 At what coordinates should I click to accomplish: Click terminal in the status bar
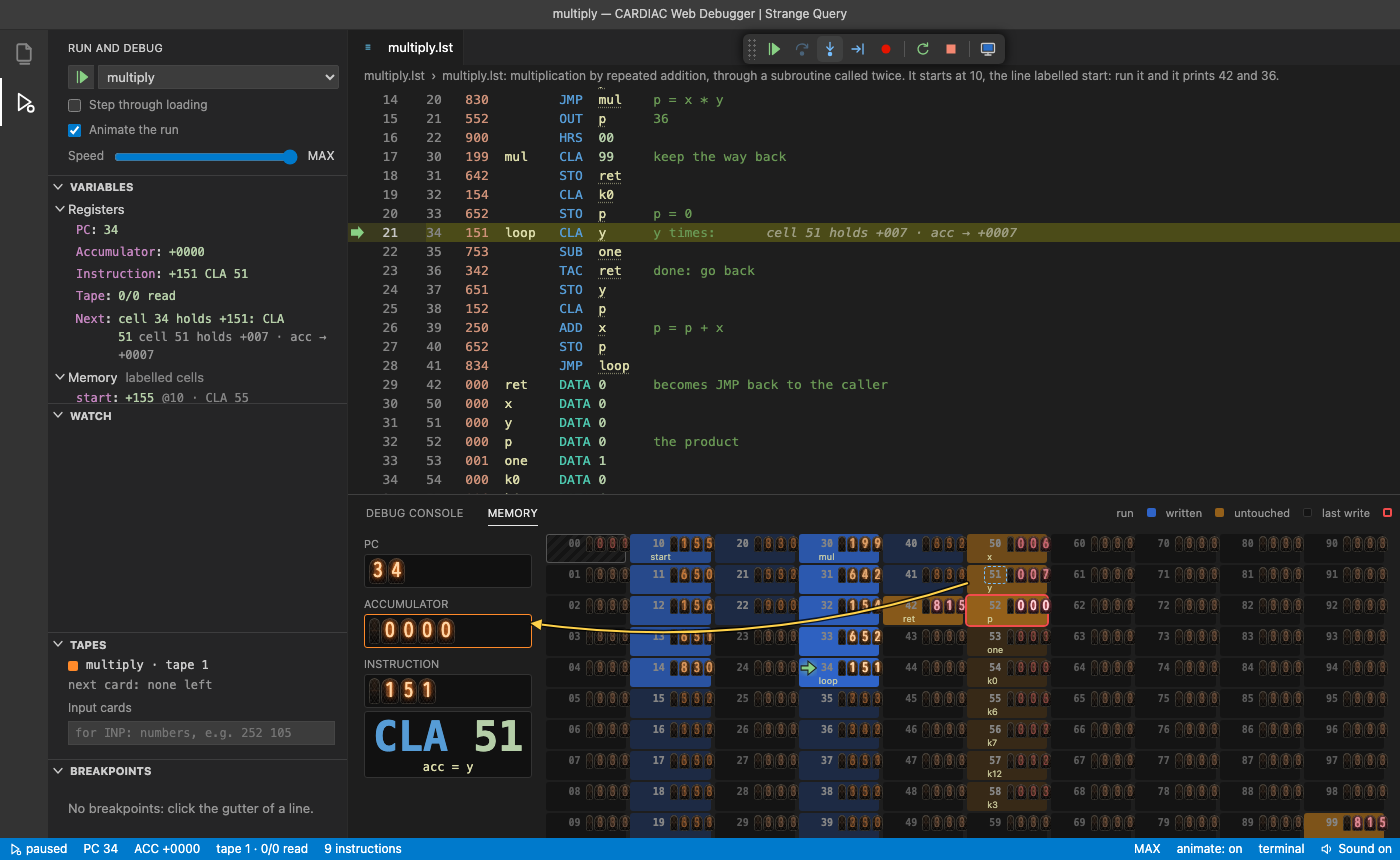coord(1281,849)
